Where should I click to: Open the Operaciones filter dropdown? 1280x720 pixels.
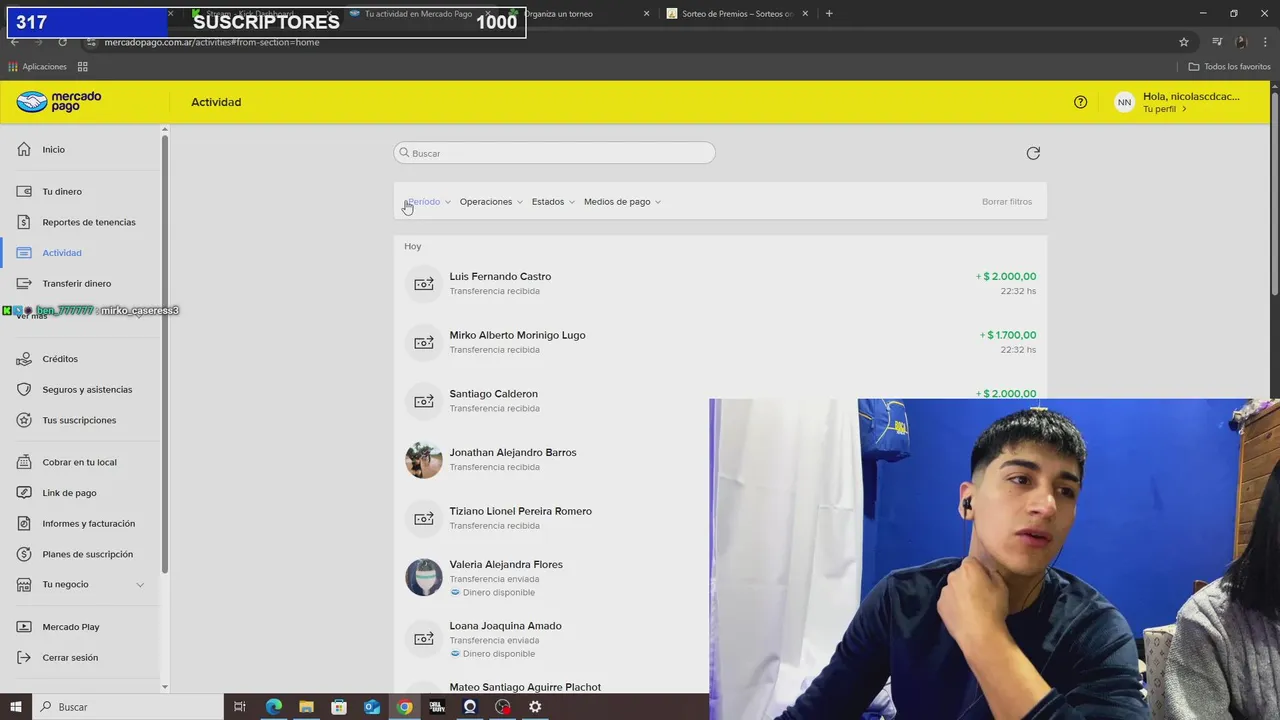point(491,202)
